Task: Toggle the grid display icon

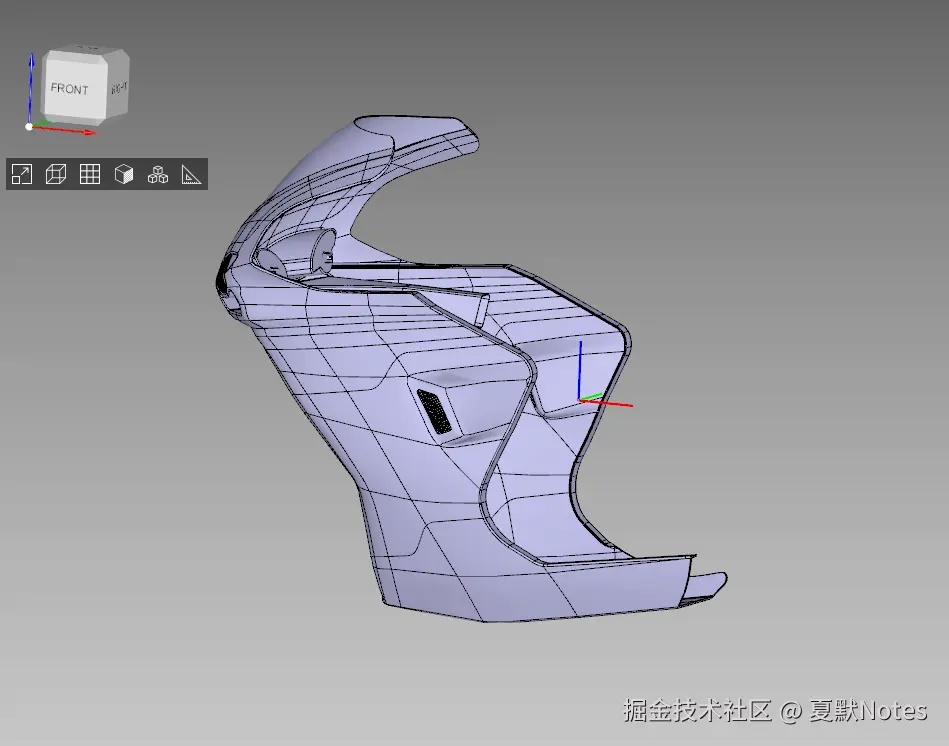Action: 89,174
